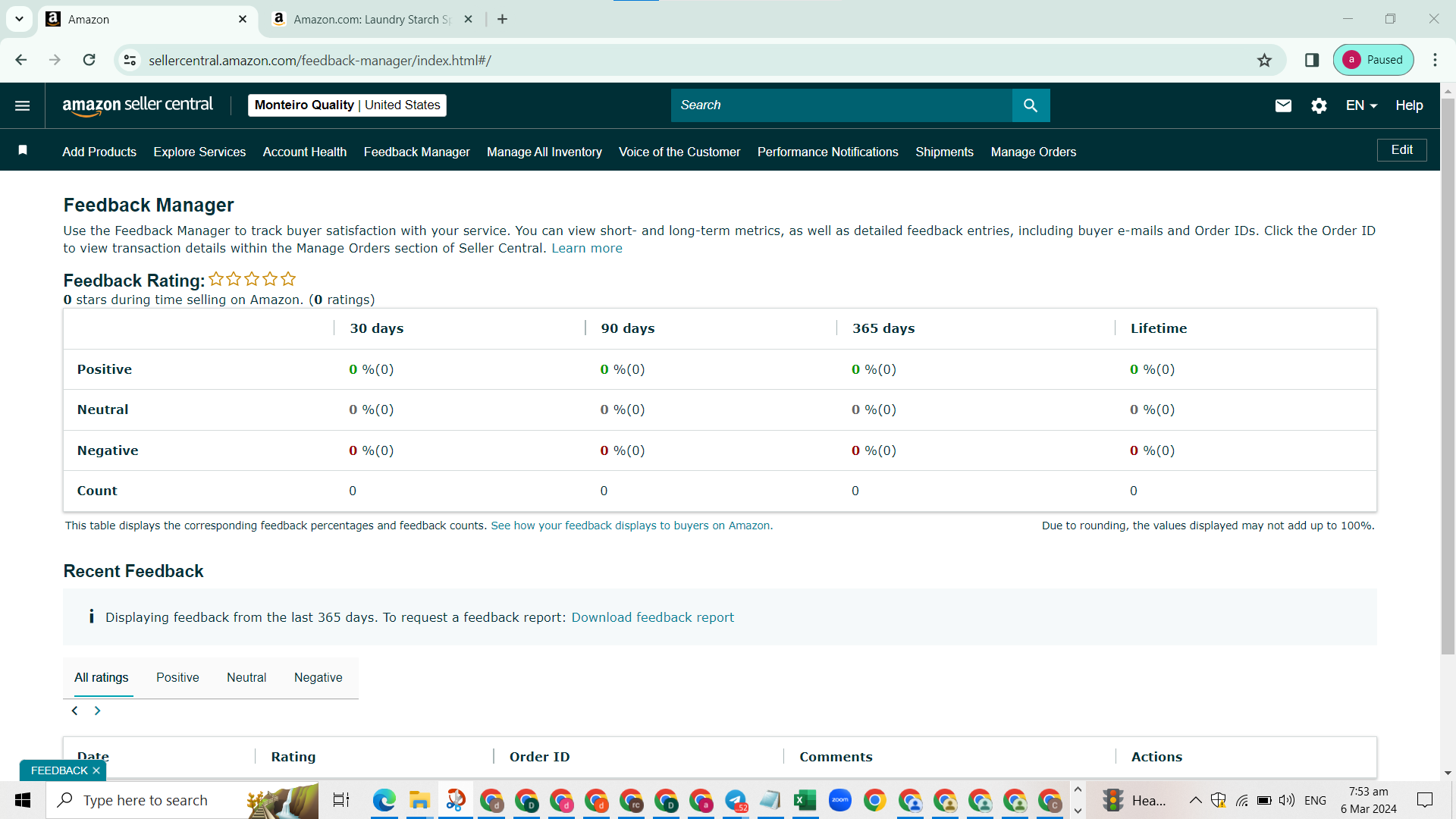Open Microsoft Edge from the taskbar
This screenshot has width=1456, height=819.
[384, 800]
